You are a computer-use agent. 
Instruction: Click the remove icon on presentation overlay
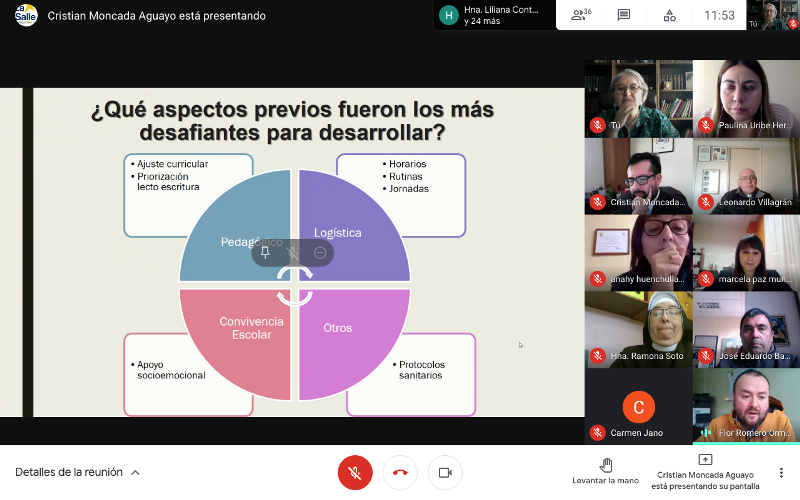[x=320, y=253]
